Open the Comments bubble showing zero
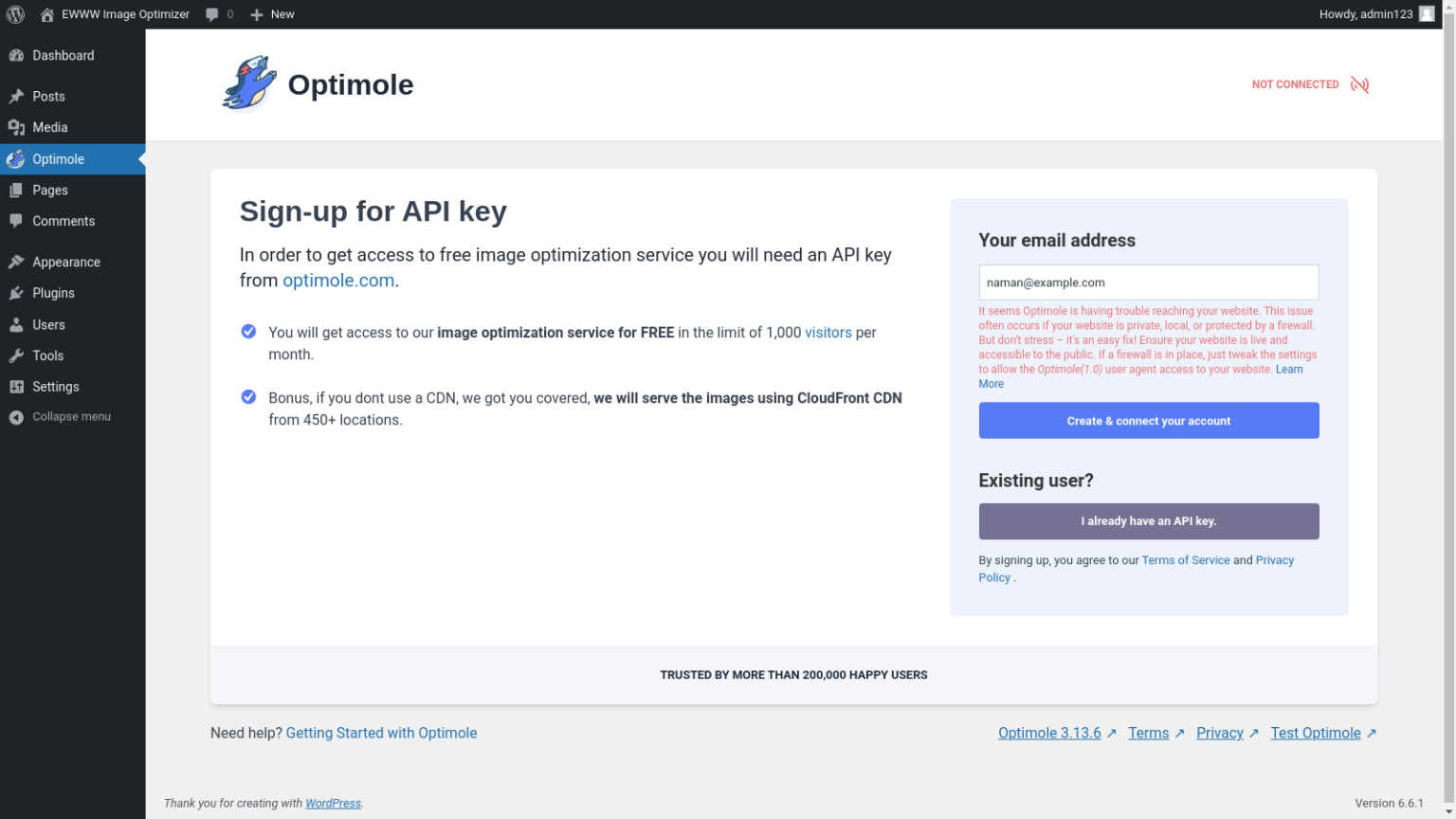The image size is (1456, 819). (218, 13)
